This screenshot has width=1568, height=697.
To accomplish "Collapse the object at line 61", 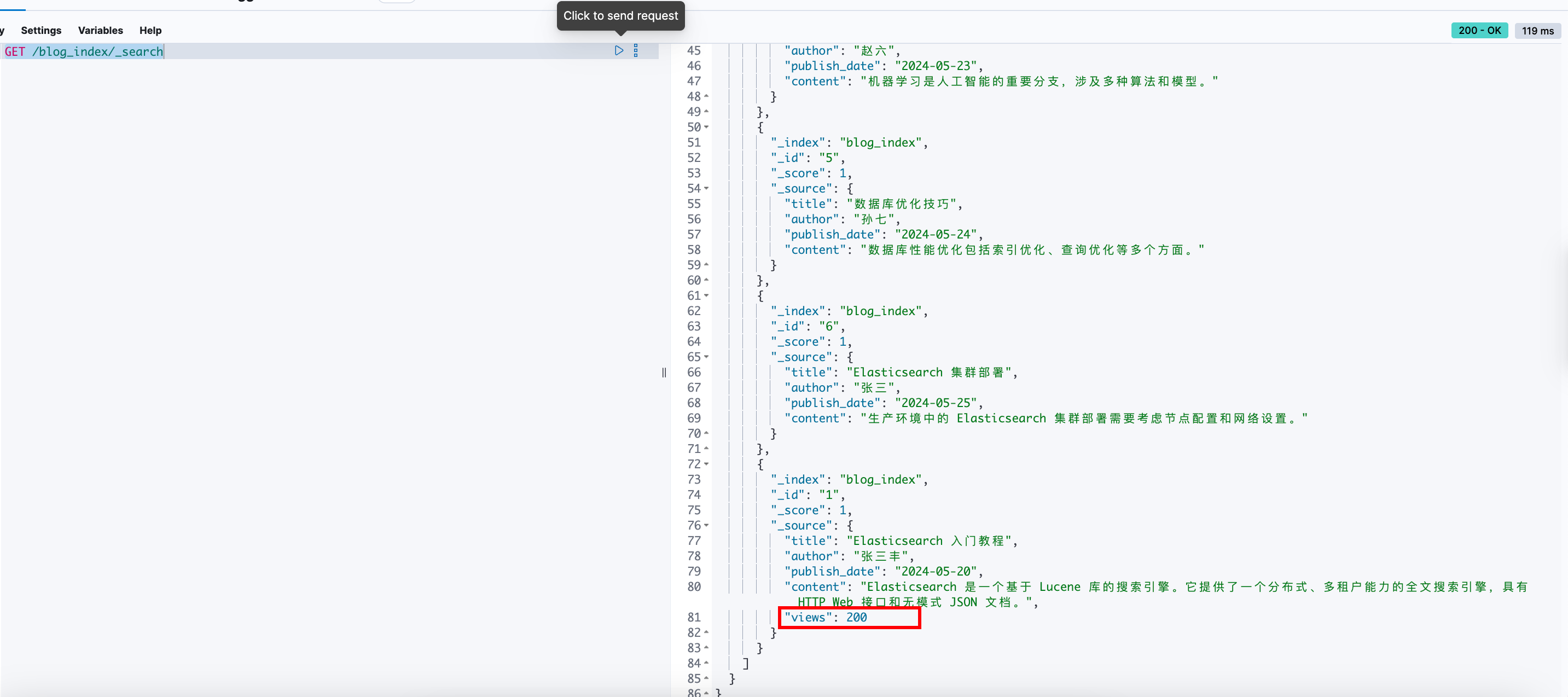I will point(706,295).
